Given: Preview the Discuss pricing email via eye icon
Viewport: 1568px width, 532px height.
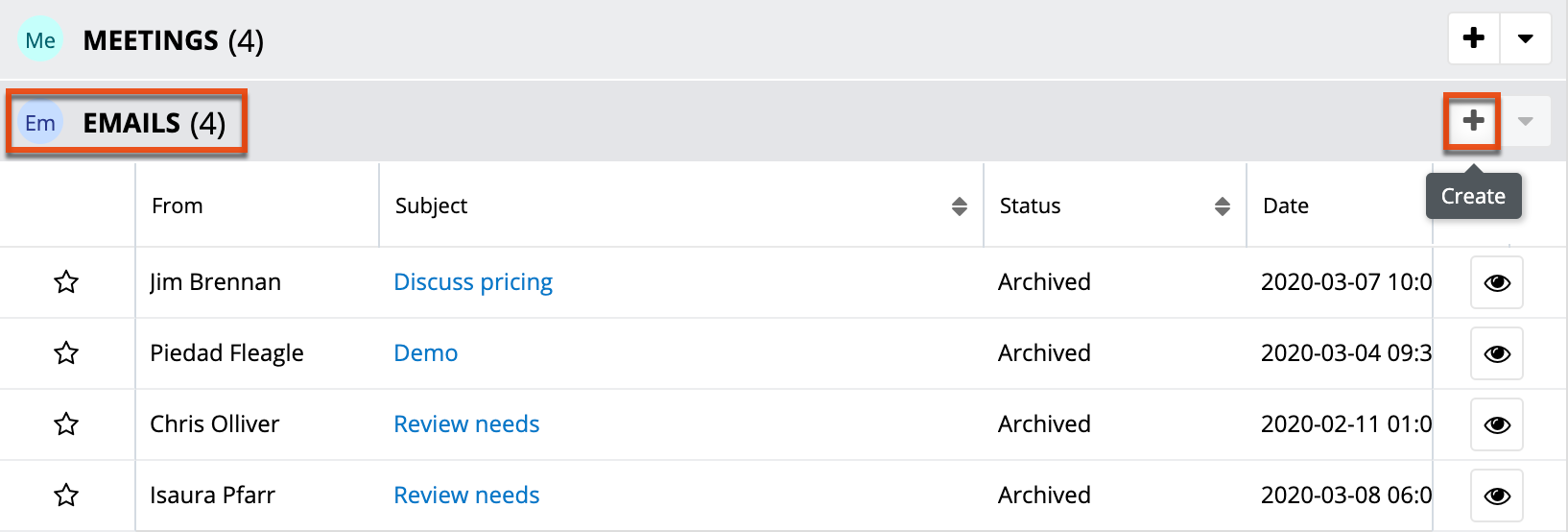Looking at the screenshot, I should pos(1496,283).
